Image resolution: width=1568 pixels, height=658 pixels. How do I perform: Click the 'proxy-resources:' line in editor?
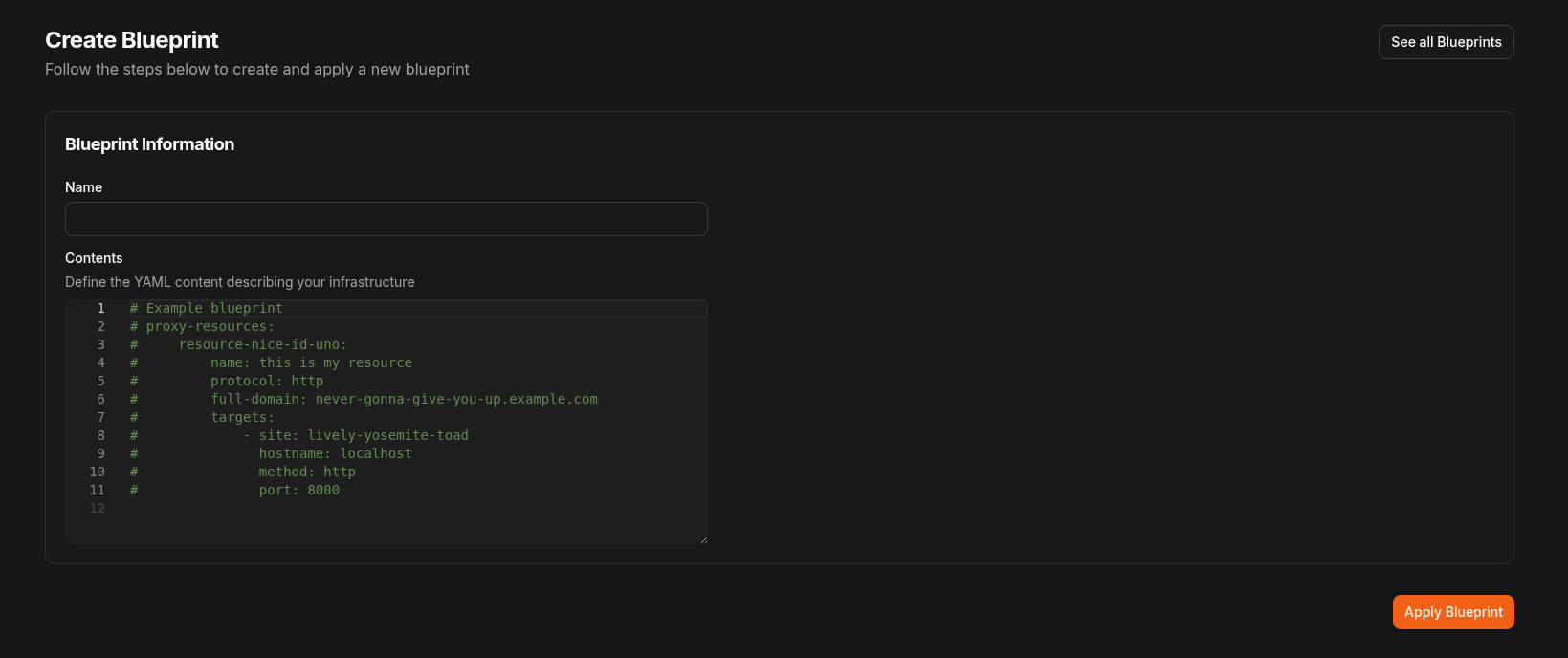(x=210, y=326)
